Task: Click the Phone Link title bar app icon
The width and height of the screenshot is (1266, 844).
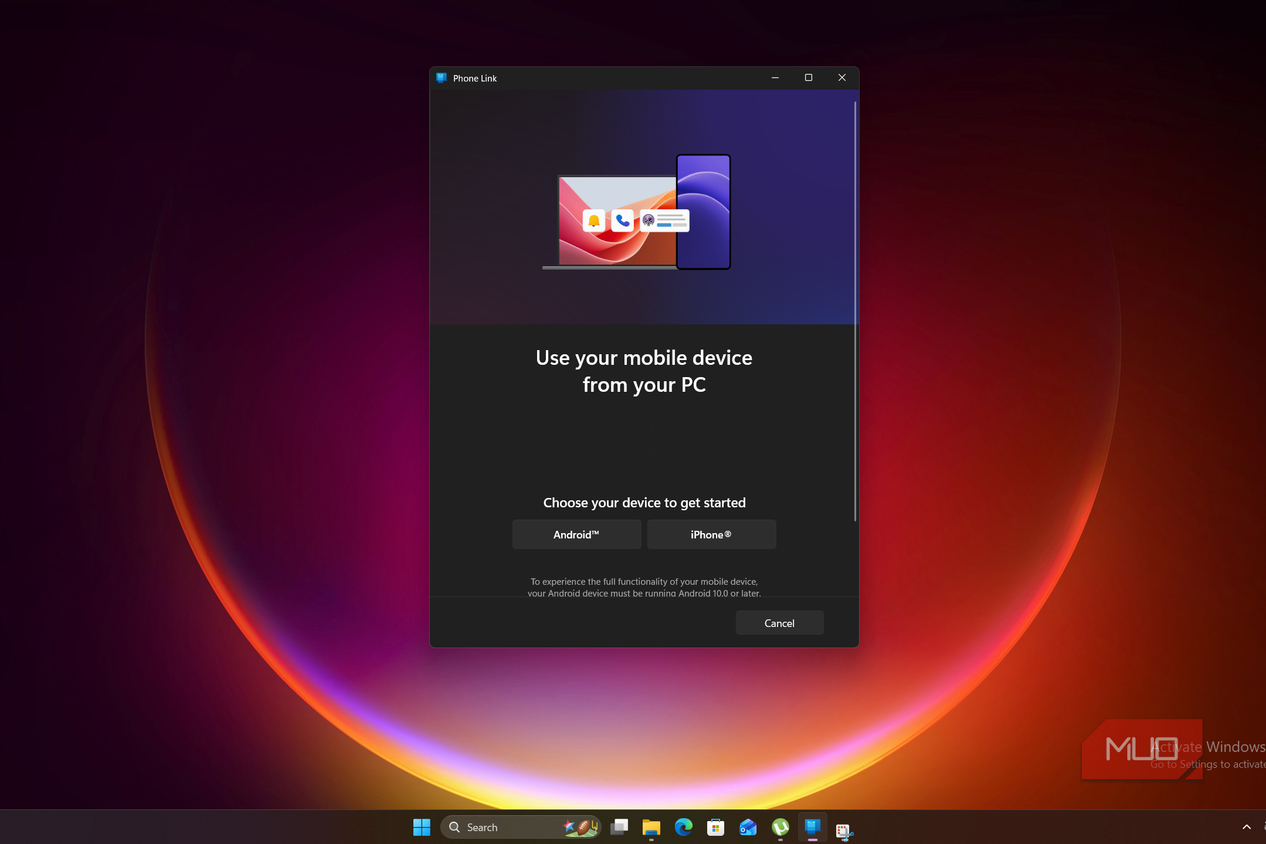Action: (x=441, y=78)
